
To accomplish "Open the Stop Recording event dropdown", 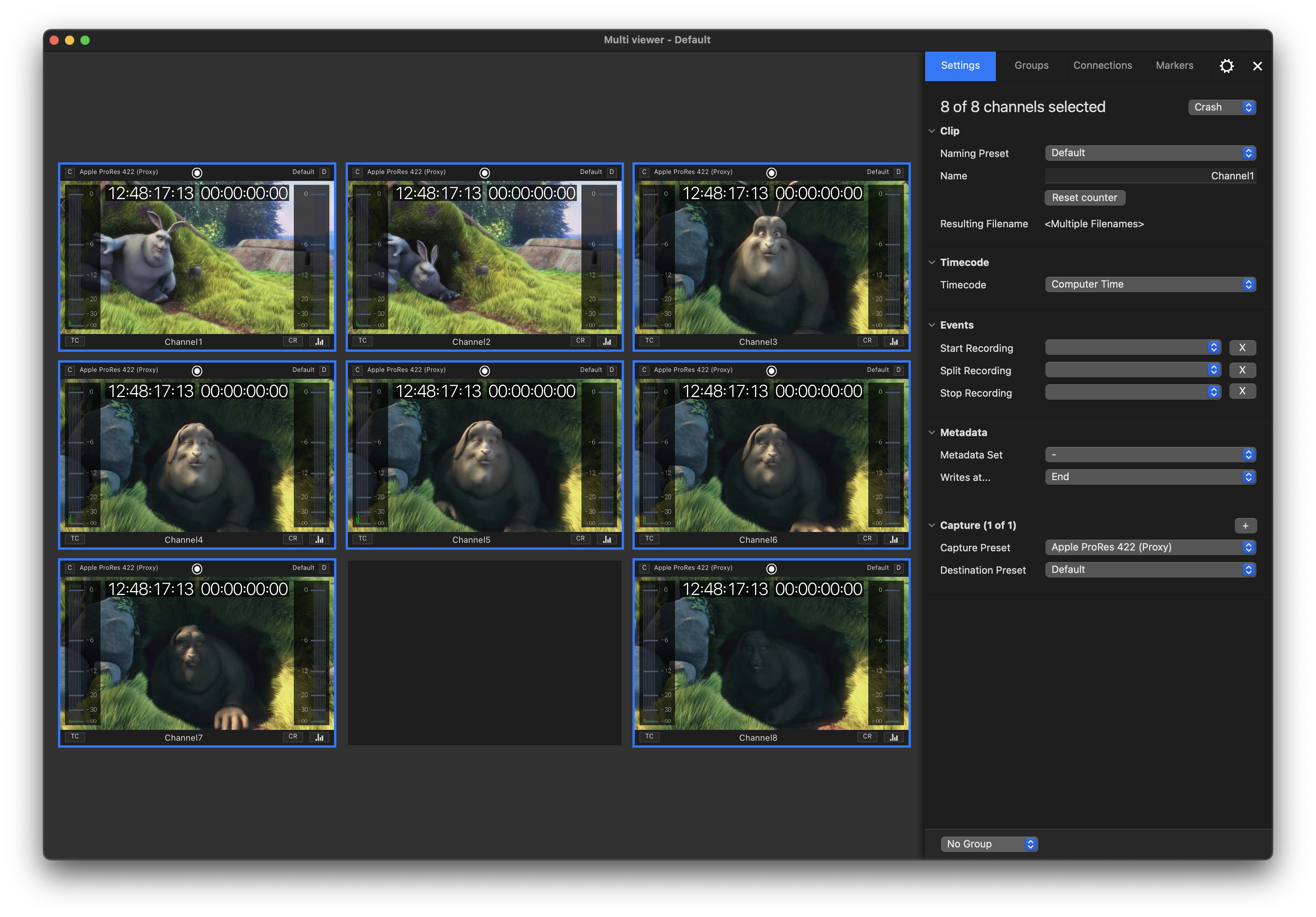I will coord(1133,392).
